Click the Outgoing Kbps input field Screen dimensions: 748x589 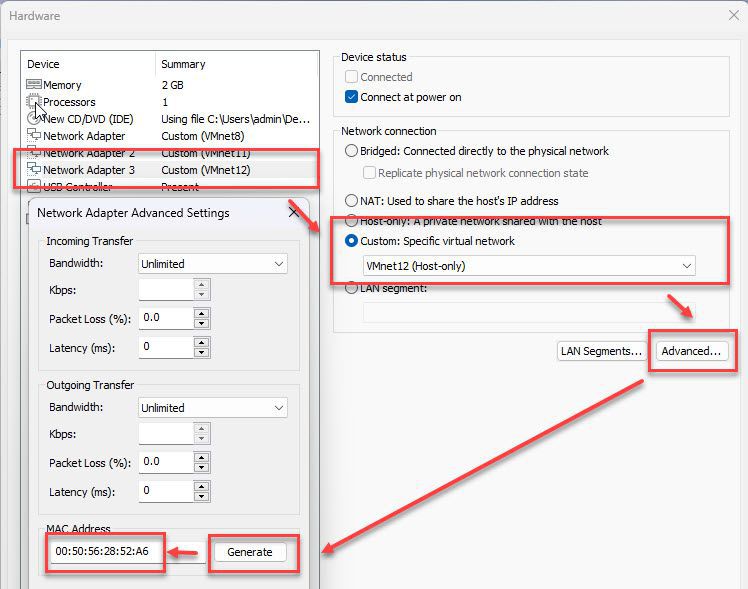pyautogui.click(x=166, y=434)
